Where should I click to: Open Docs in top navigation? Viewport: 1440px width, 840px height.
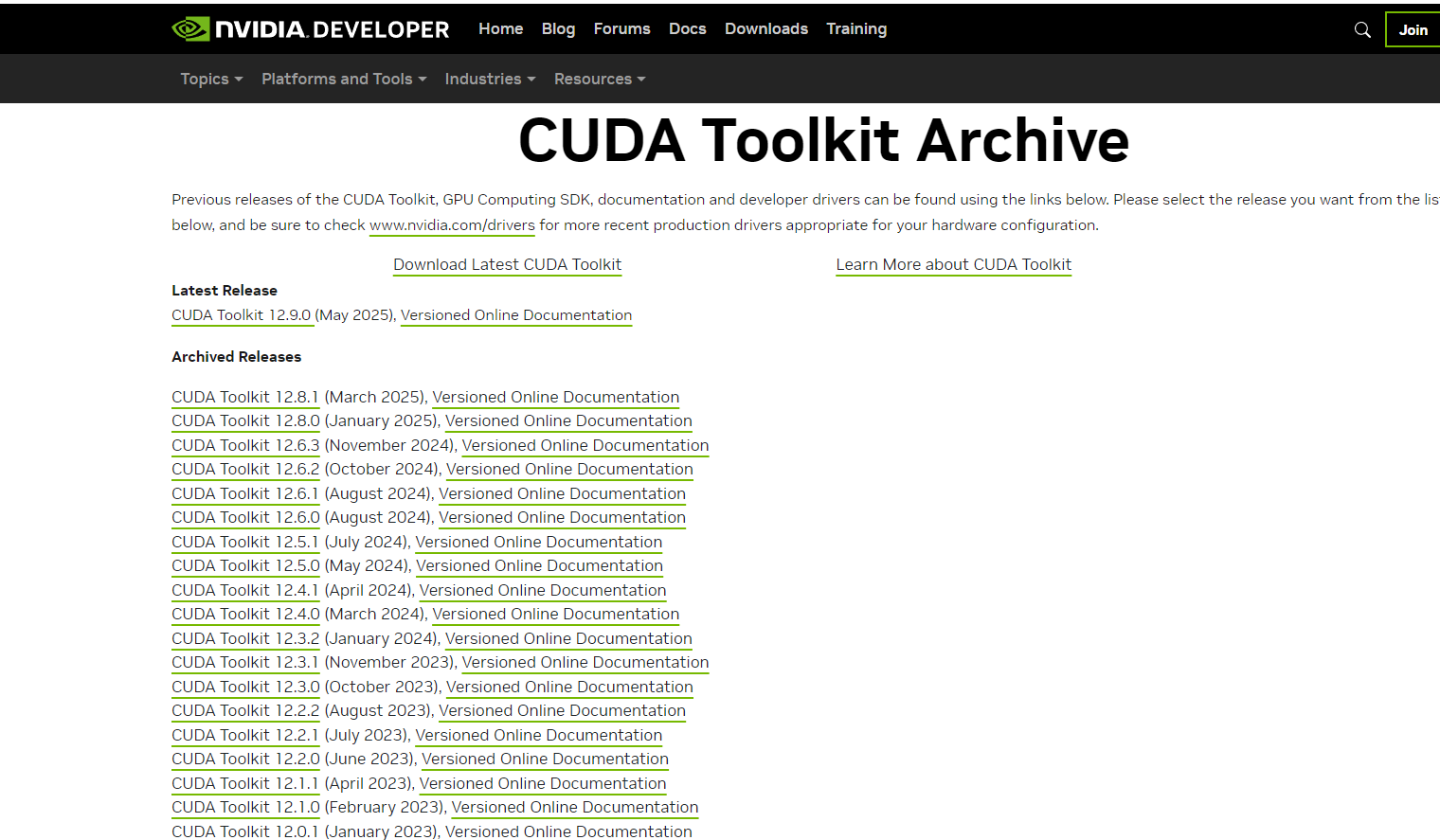click(687, 28)
